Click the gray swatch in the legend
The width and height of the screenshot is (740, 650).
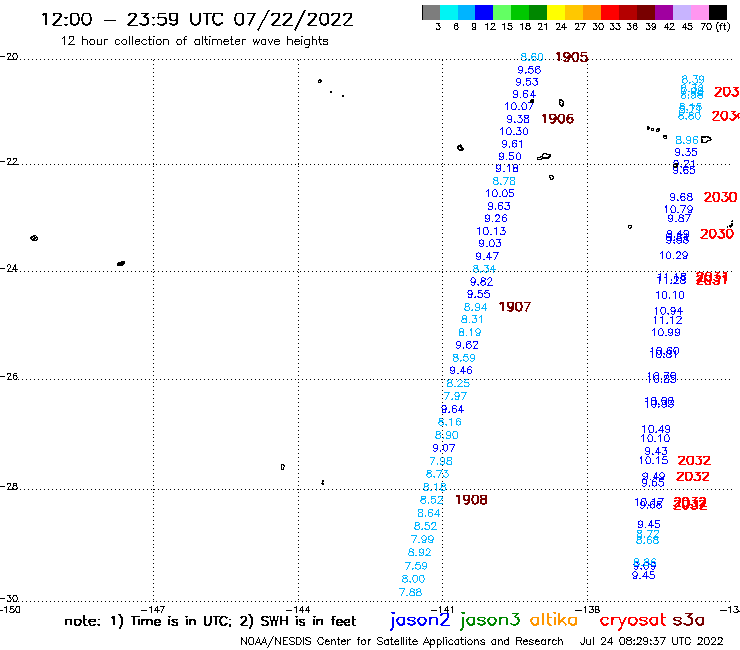431,12
